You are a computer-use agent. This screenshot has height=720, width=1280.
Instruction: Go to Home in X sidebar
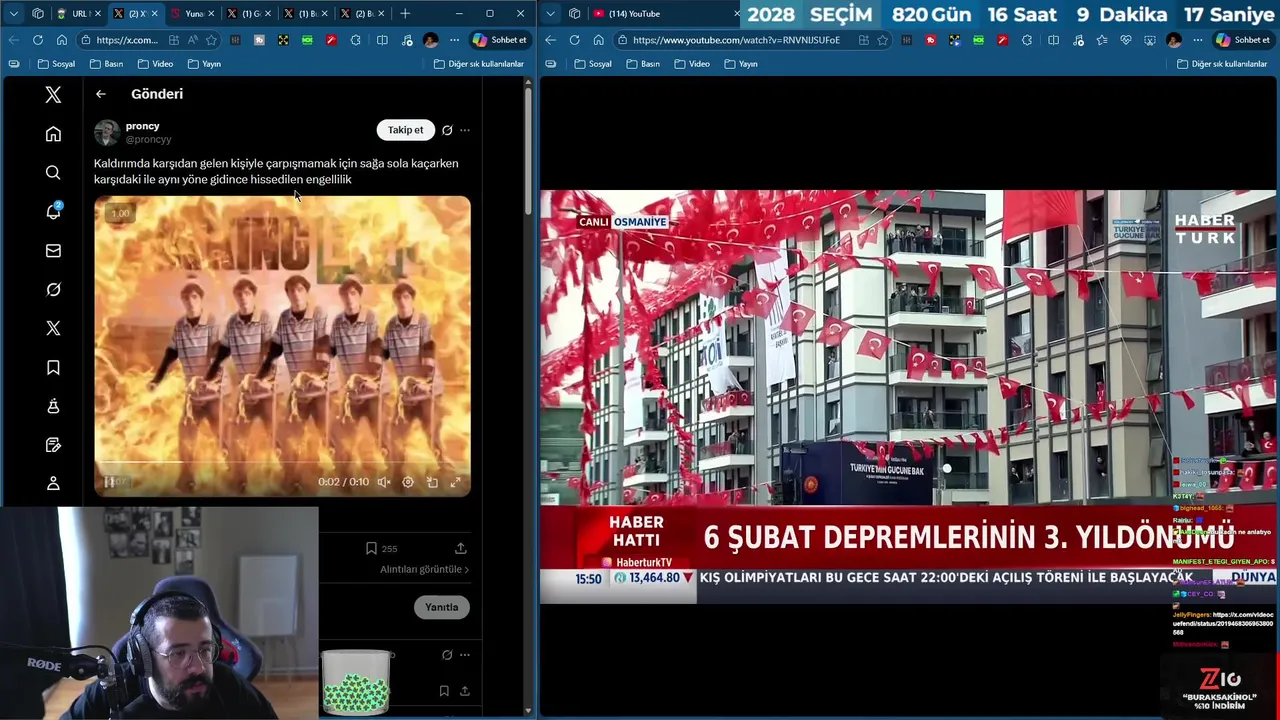click(x=53, y=134)
